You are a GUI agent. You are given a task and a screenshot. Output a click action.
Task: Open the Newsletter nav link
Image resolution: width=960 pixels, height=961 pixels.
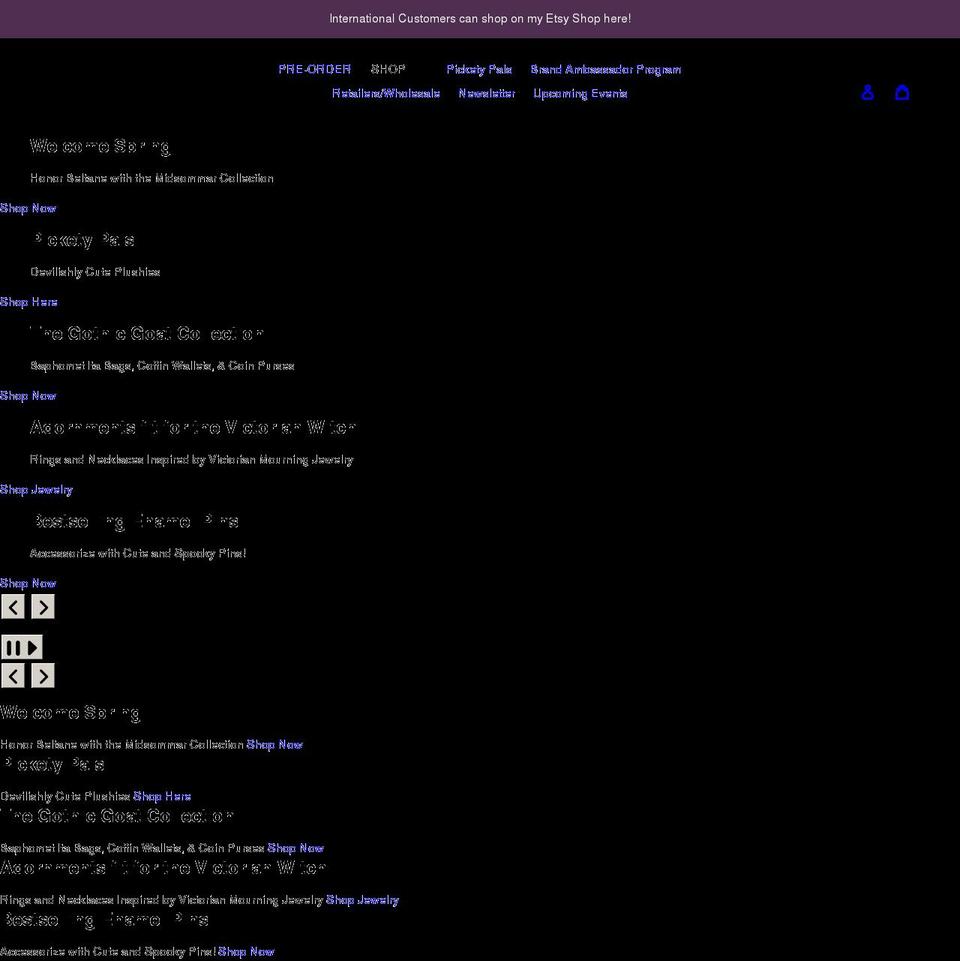coord(487,93)
